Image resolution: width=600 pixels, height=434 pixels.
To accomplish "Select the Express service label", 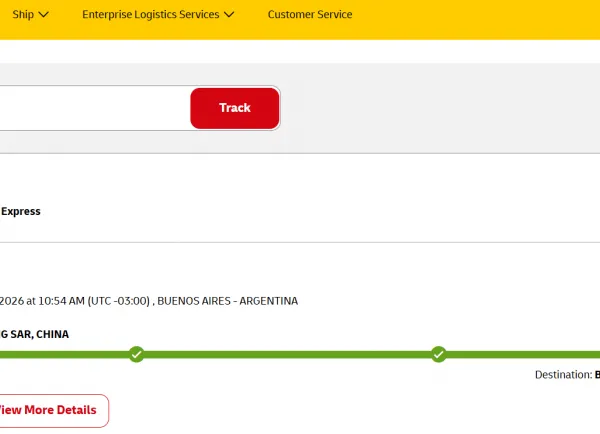I will point(21,212).
